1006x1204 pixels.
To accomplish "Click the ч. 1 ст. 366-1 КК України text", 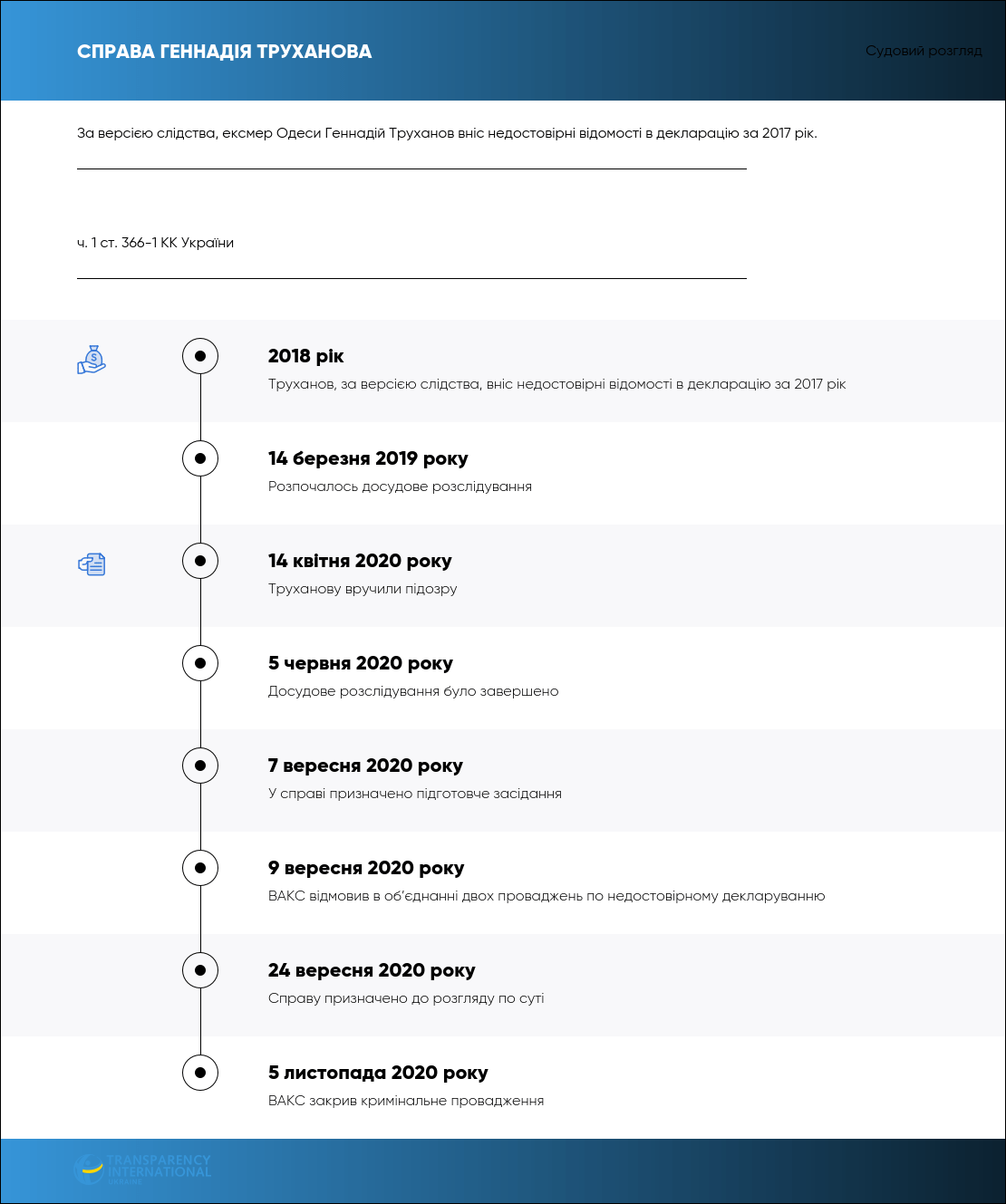I will click(155, 243).
